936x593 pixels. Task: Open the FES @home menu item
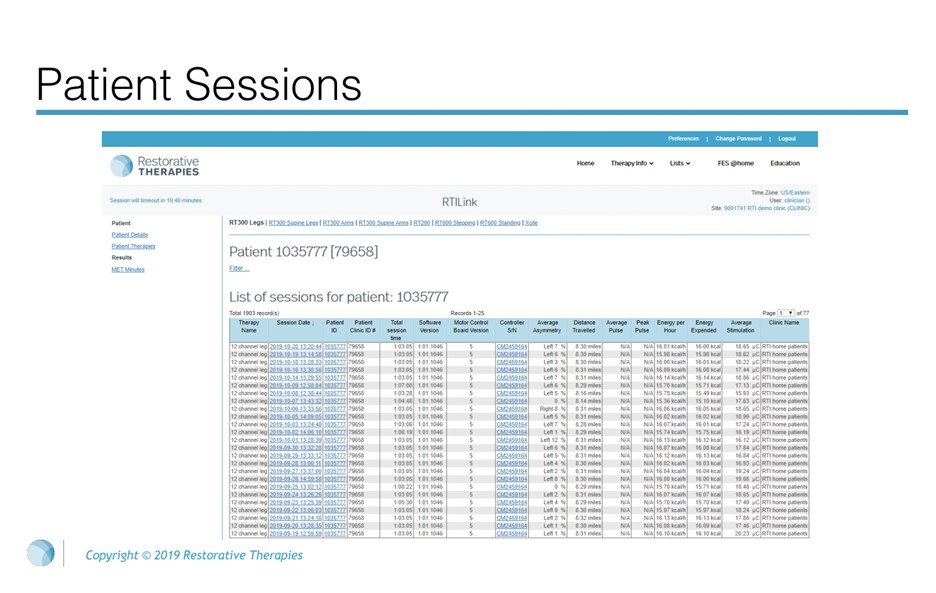coord(735,163)
